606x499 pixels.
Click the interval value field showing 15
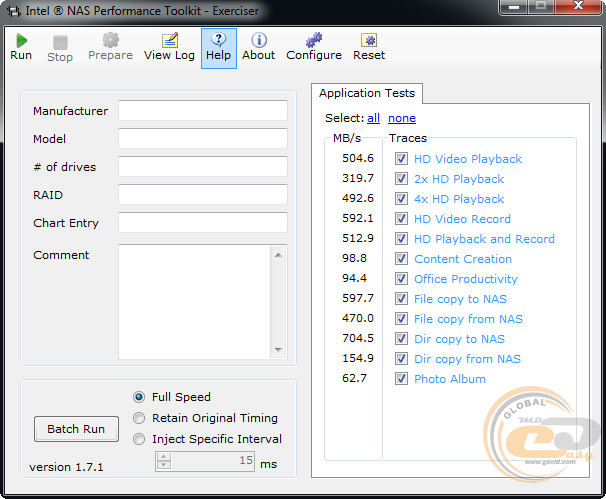pyautogui.click(x=213, y=461)
